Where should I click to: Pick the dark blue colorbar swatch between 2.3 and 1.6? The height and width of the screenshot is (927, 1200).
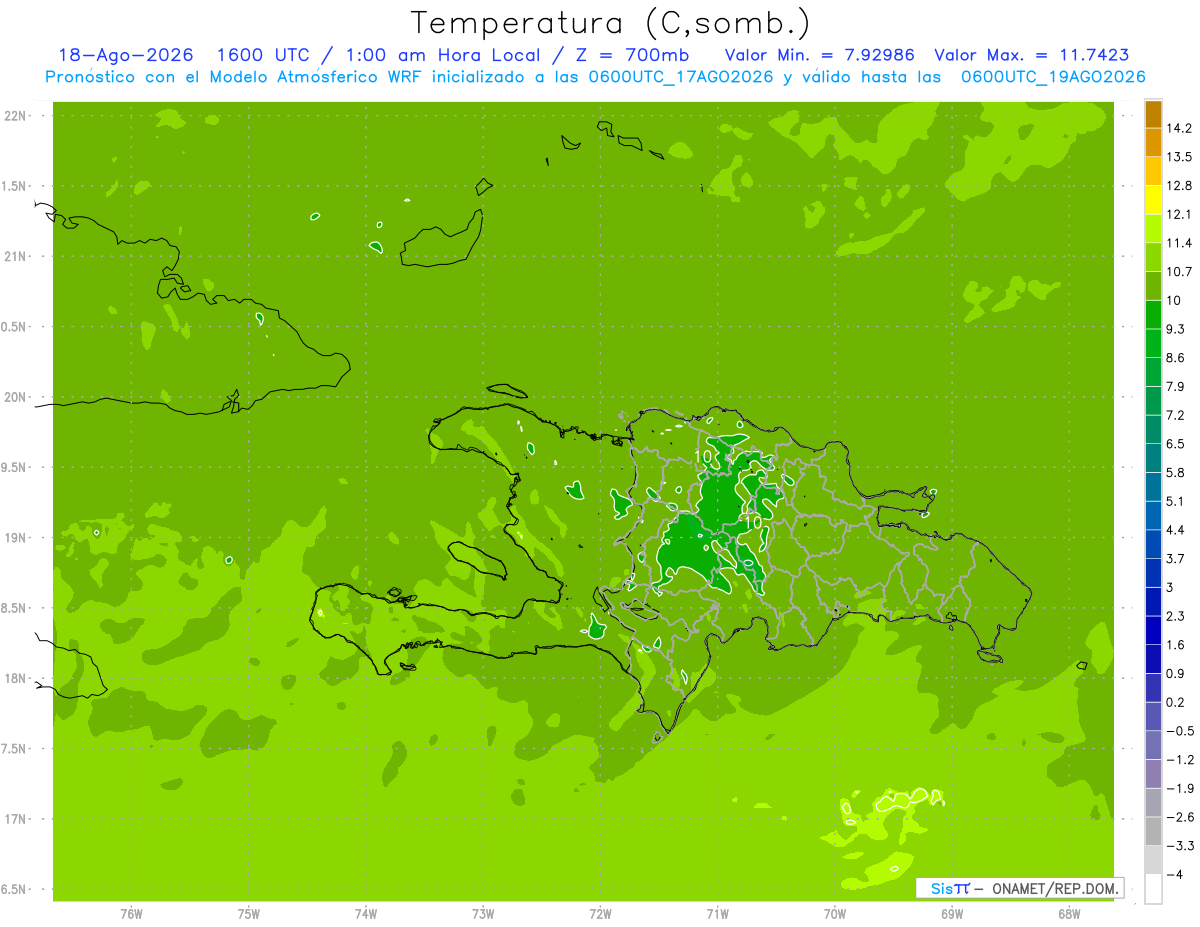tap(1153, 630)
